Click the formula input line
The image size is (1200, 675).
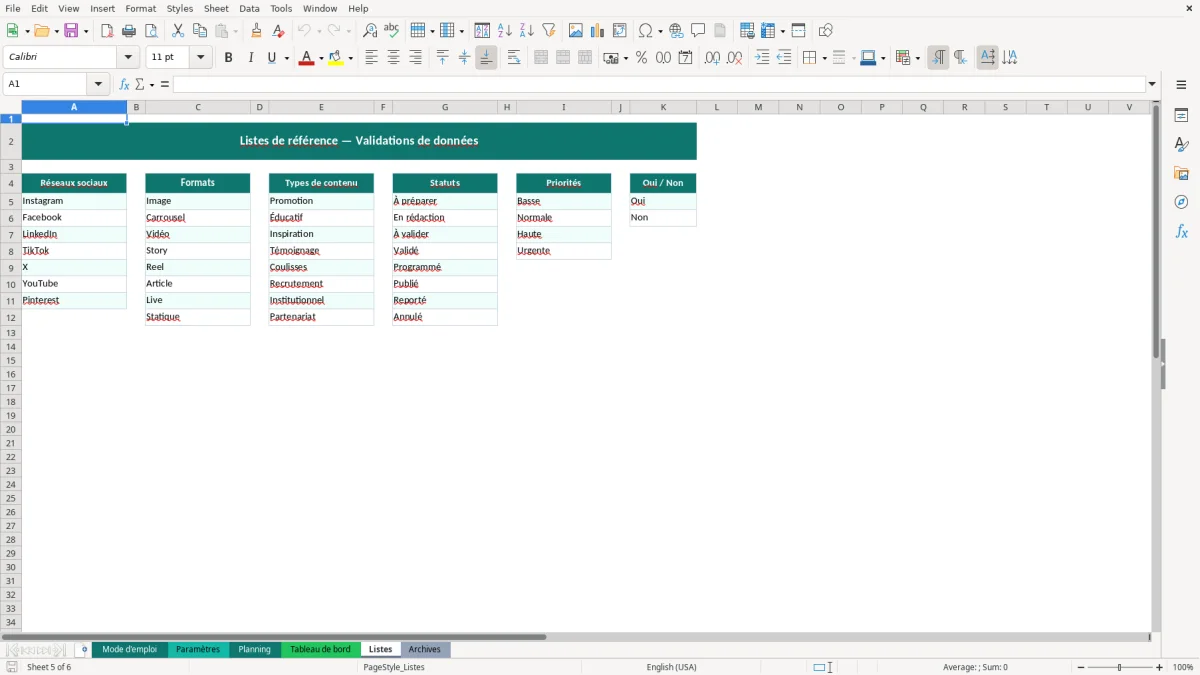660,84
